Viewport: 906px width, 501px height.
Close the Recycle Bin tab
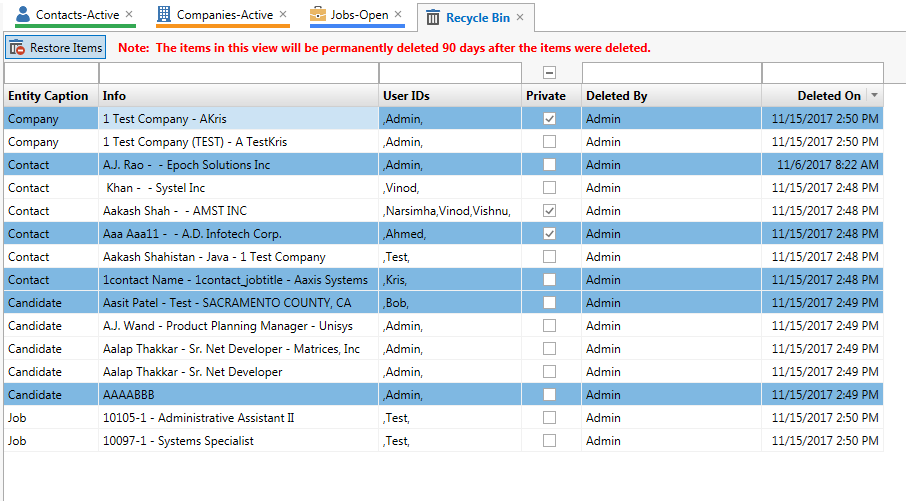tap(520, 17)
